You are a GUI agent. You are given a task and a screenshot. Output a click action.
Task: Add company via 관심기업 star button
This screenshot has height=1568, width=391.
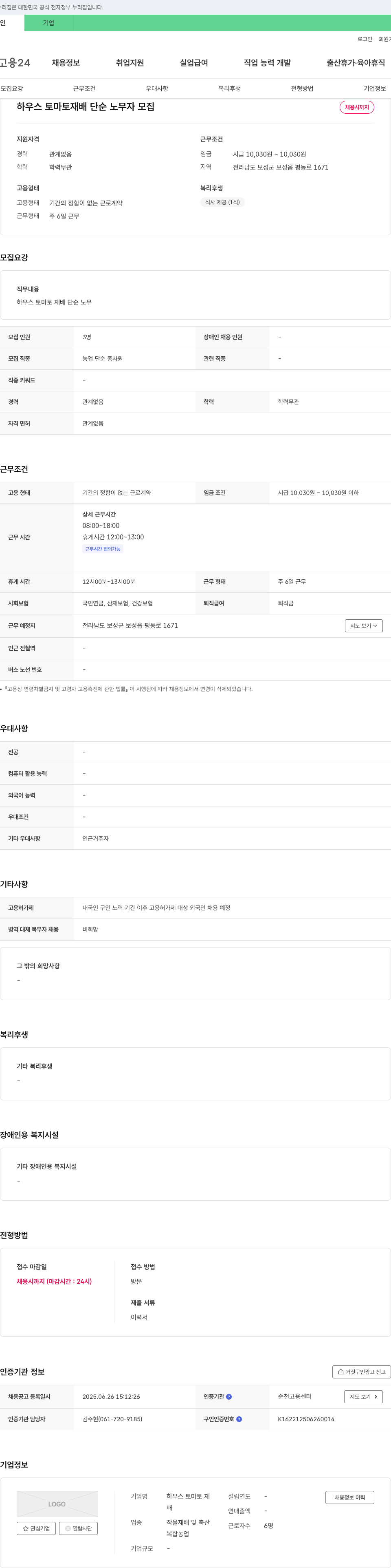pyautogui.click(x=37, y=1528)
